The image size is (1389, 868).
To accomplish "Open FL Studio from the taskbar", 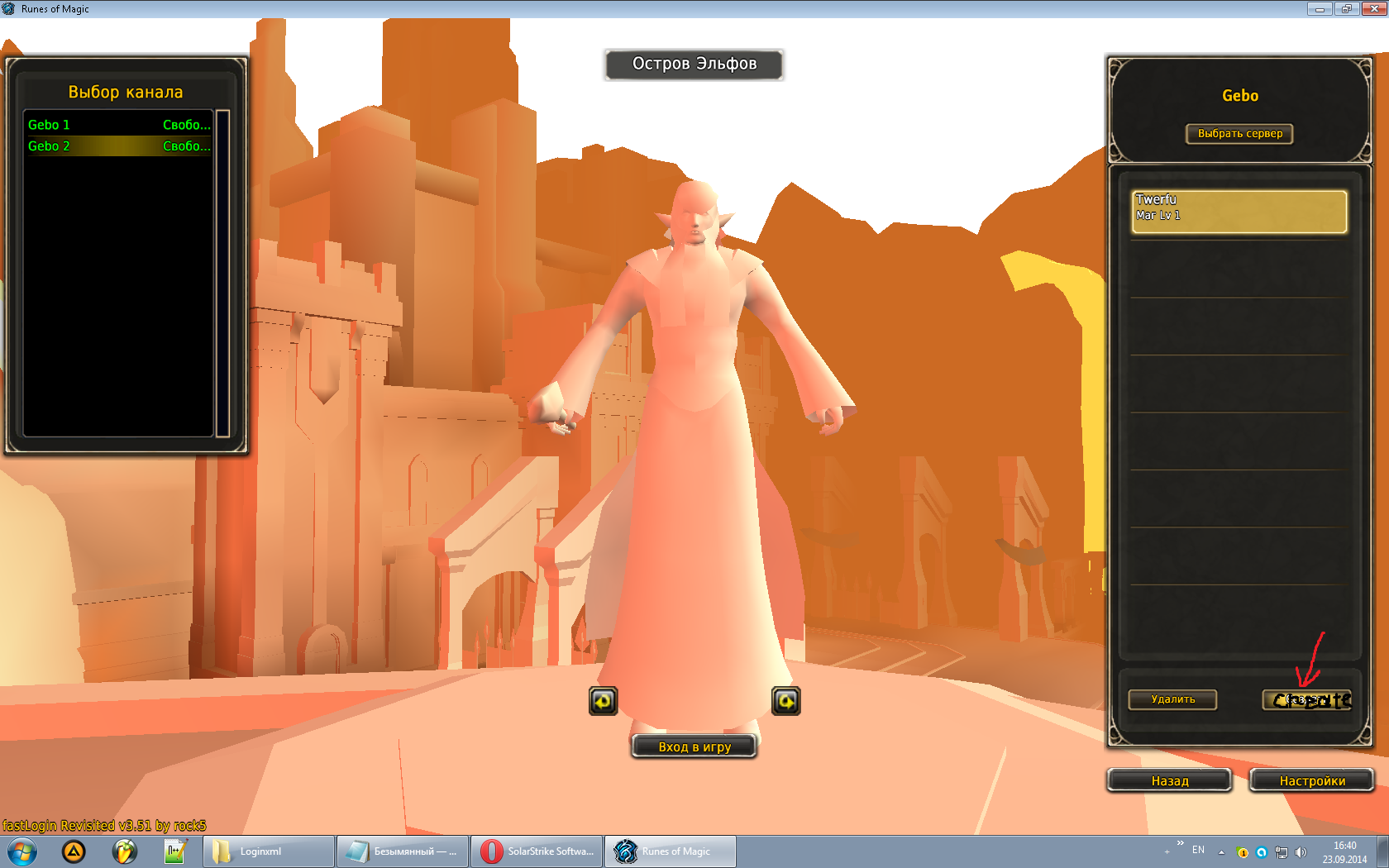I will coord(125,851).
